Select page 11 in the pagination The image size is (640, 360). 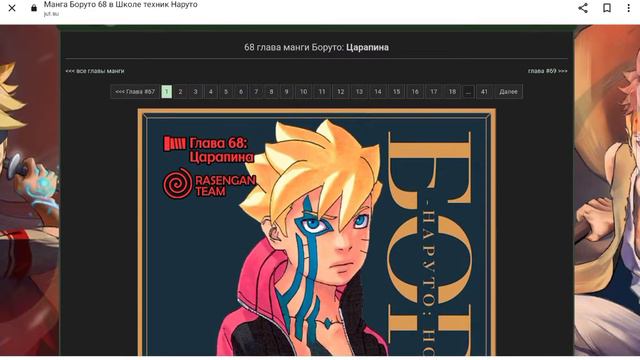(322, 92)
